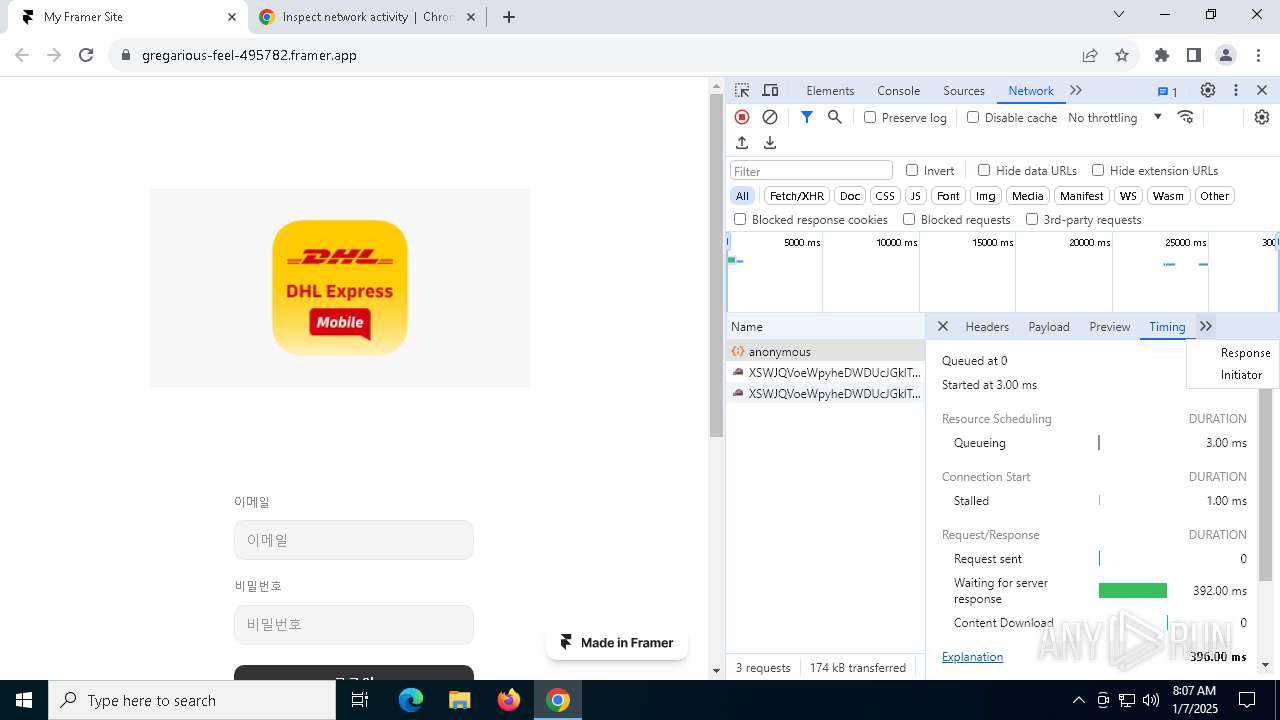Open File Explorer from the taskbar

tap(460, 700)
